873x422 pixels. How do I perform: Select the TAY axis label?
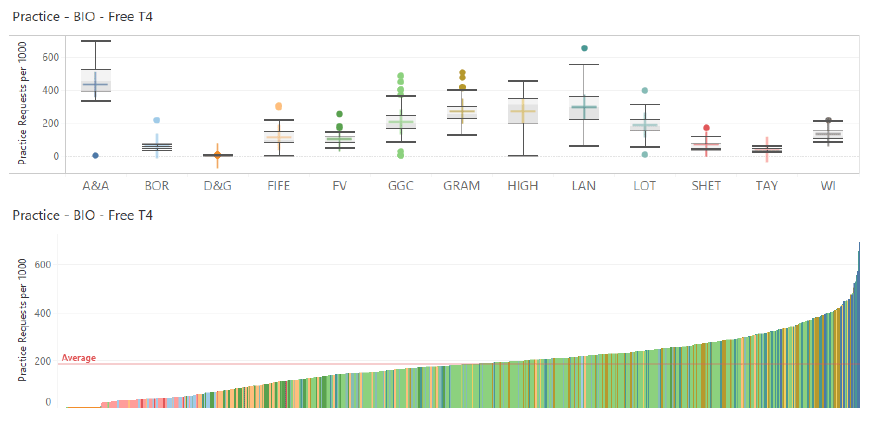767,186
